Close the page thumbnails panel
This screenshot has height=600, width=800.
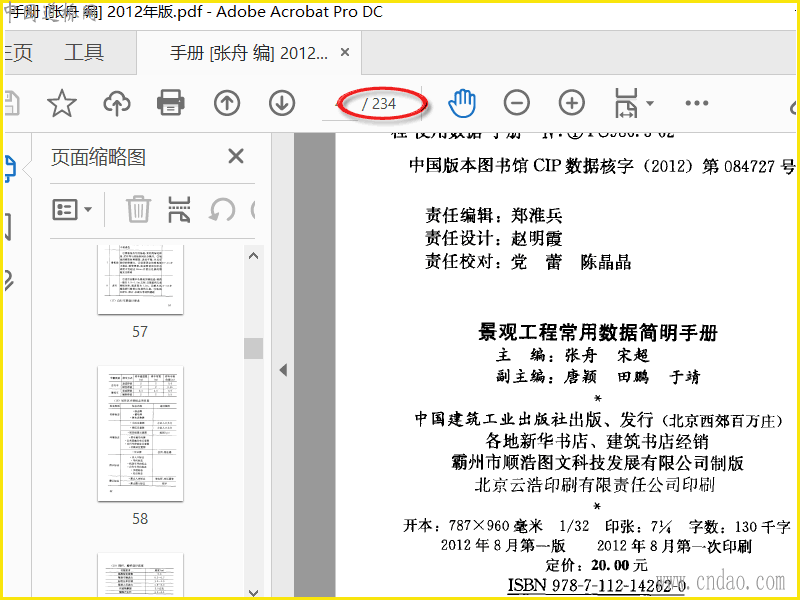pos(236,156)
